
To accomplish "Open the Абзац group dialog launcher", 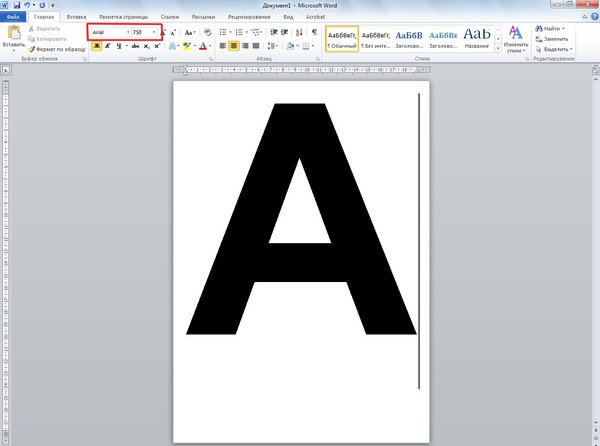I will 318,59.
